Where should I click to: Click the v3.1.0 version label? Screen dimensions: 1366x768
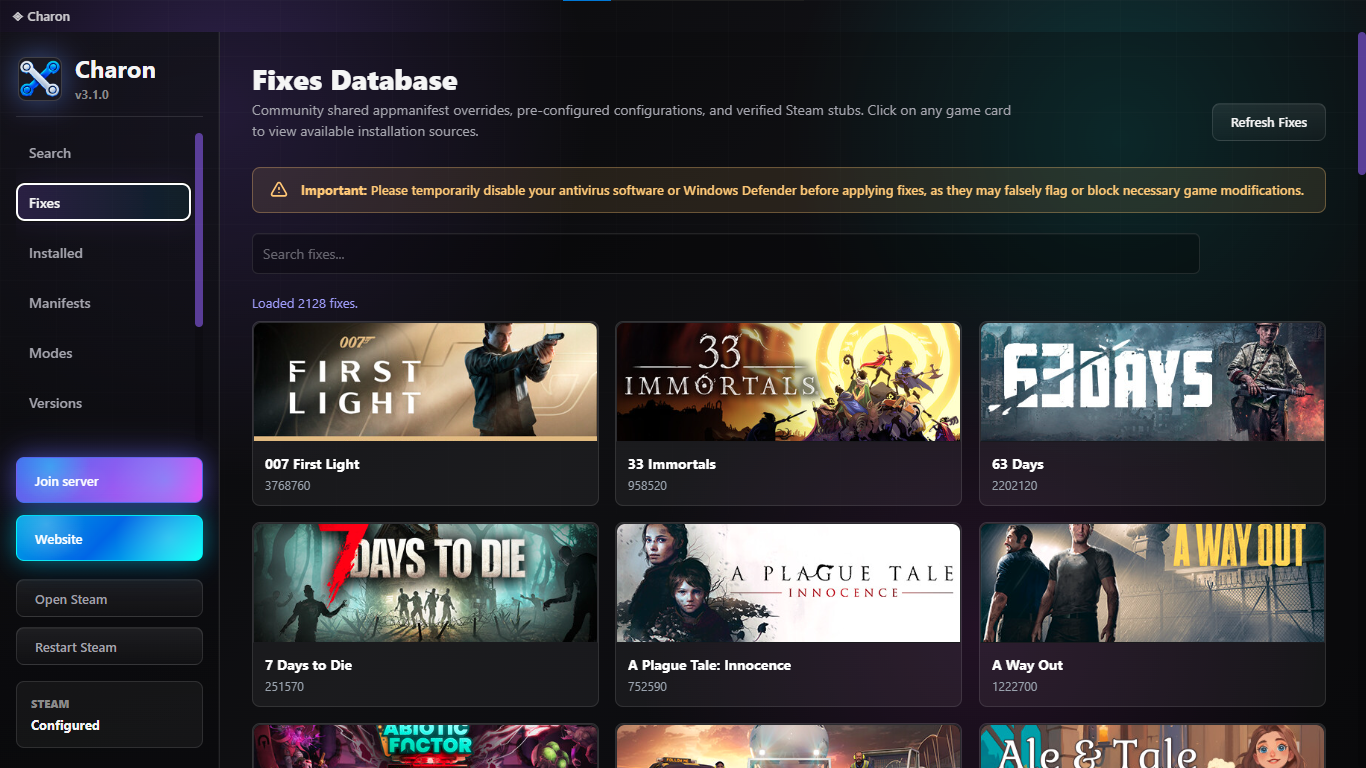(x=92, y=95)
